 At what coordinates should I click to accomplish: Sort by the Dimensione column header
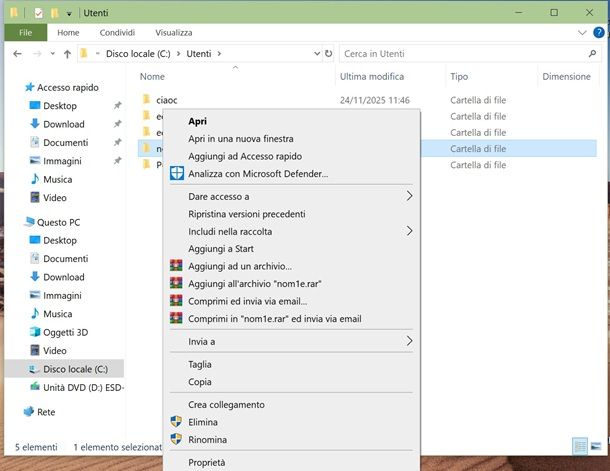pyautogui.click(x=566, y=77)
